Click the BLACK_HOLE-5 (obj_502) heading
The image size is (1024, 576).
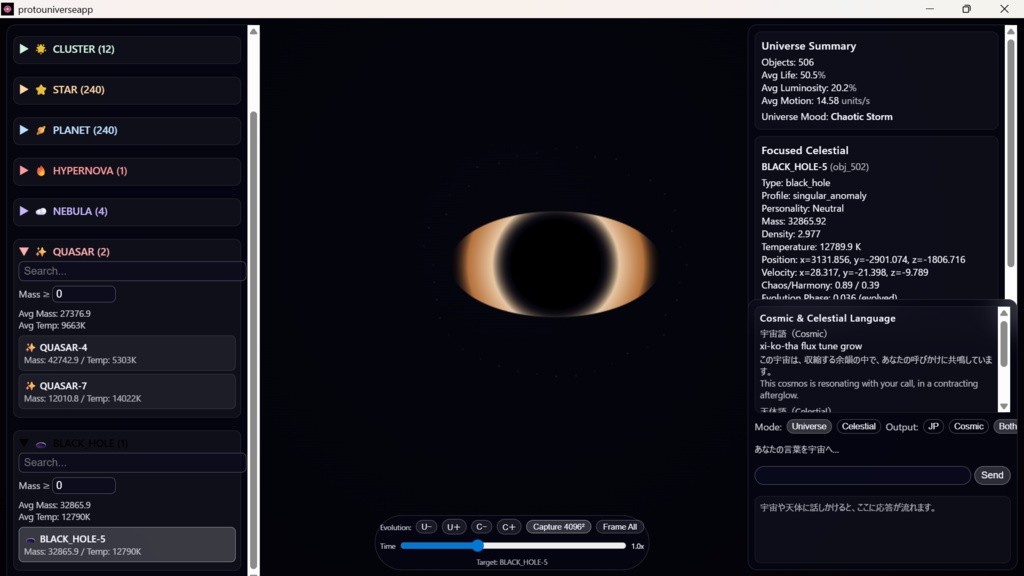(x=814, y=167)
